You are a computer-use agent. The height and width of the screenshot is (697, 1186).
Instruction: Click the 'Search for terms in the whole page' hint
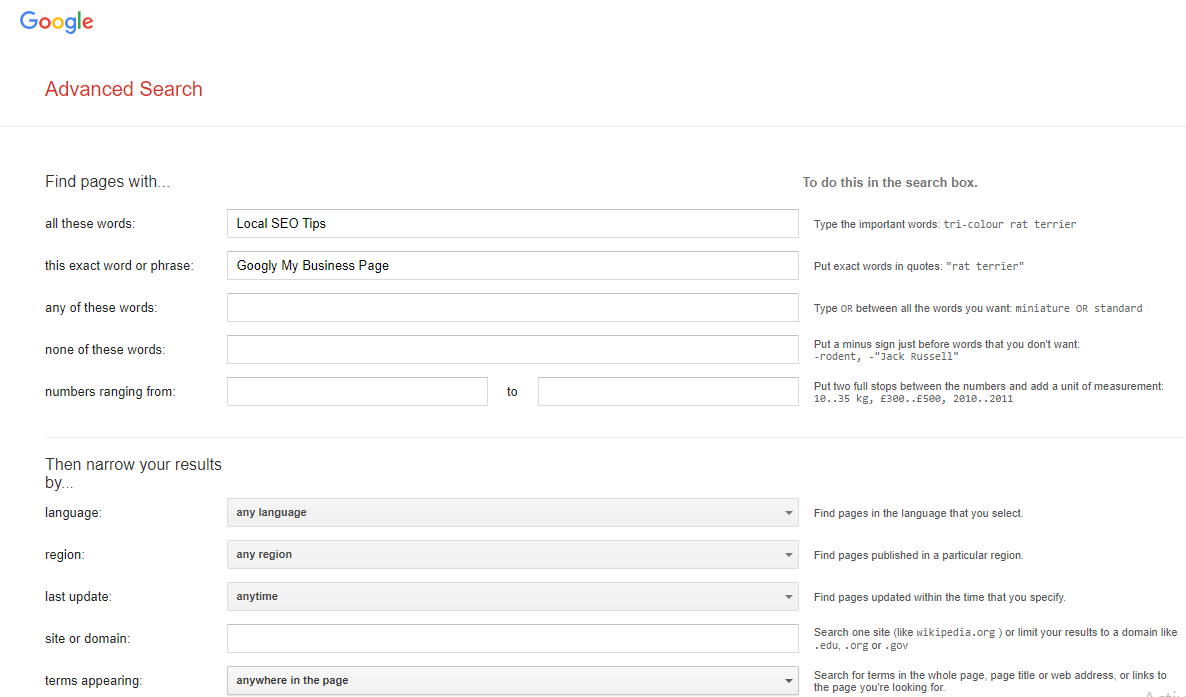tap(990, 681)
